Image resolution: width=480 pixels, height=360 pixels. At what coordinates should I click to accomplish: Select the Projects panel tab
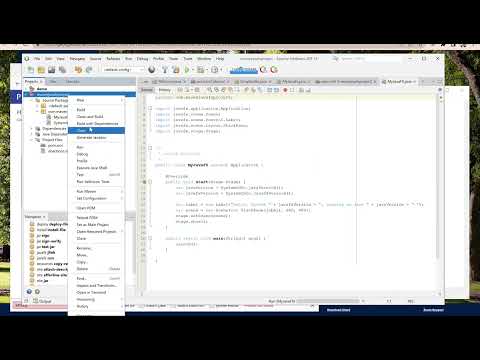click(x=32, y=81)
